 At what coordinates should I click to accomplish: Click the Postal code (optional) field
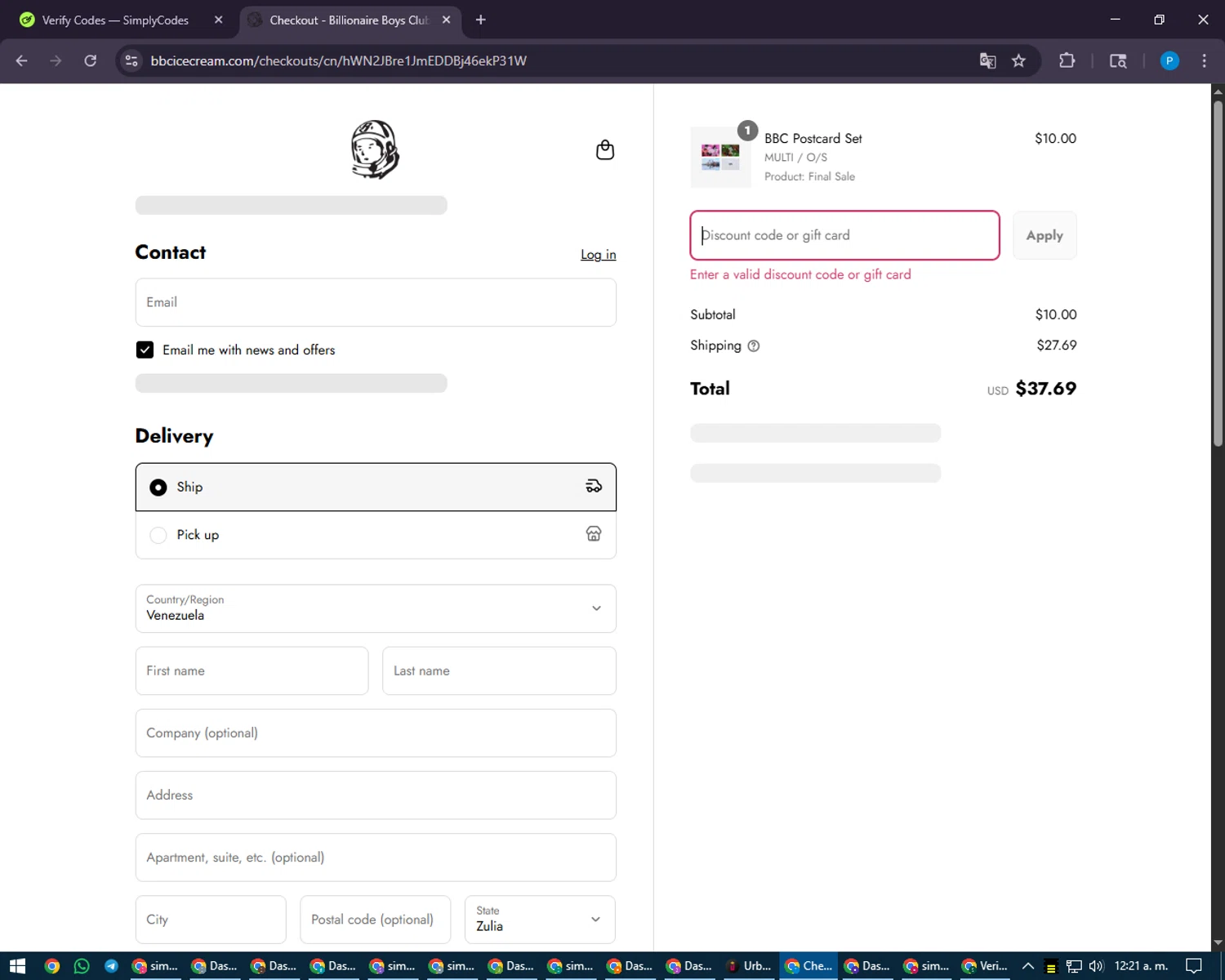pos(375,920)
